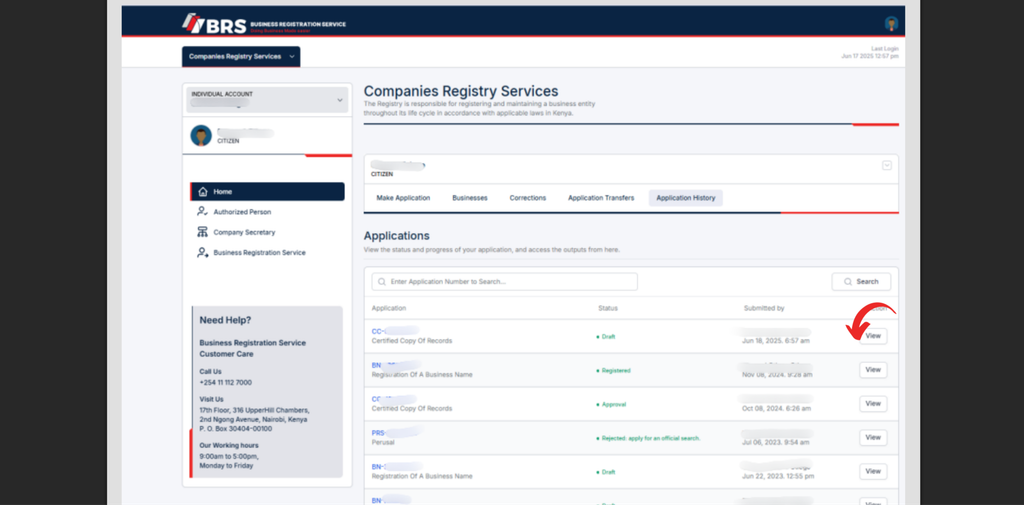This screenshot has height=505, width=1024.
Task: Switch to the Businesses tab
Action: (x=470, y=198)
